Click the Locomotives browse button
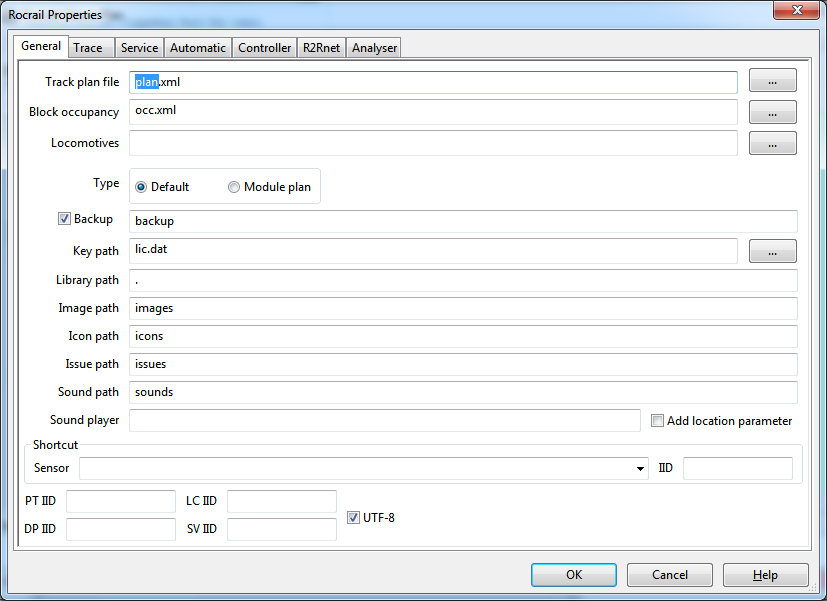This screenshot has width=827, height=601. 772,143
